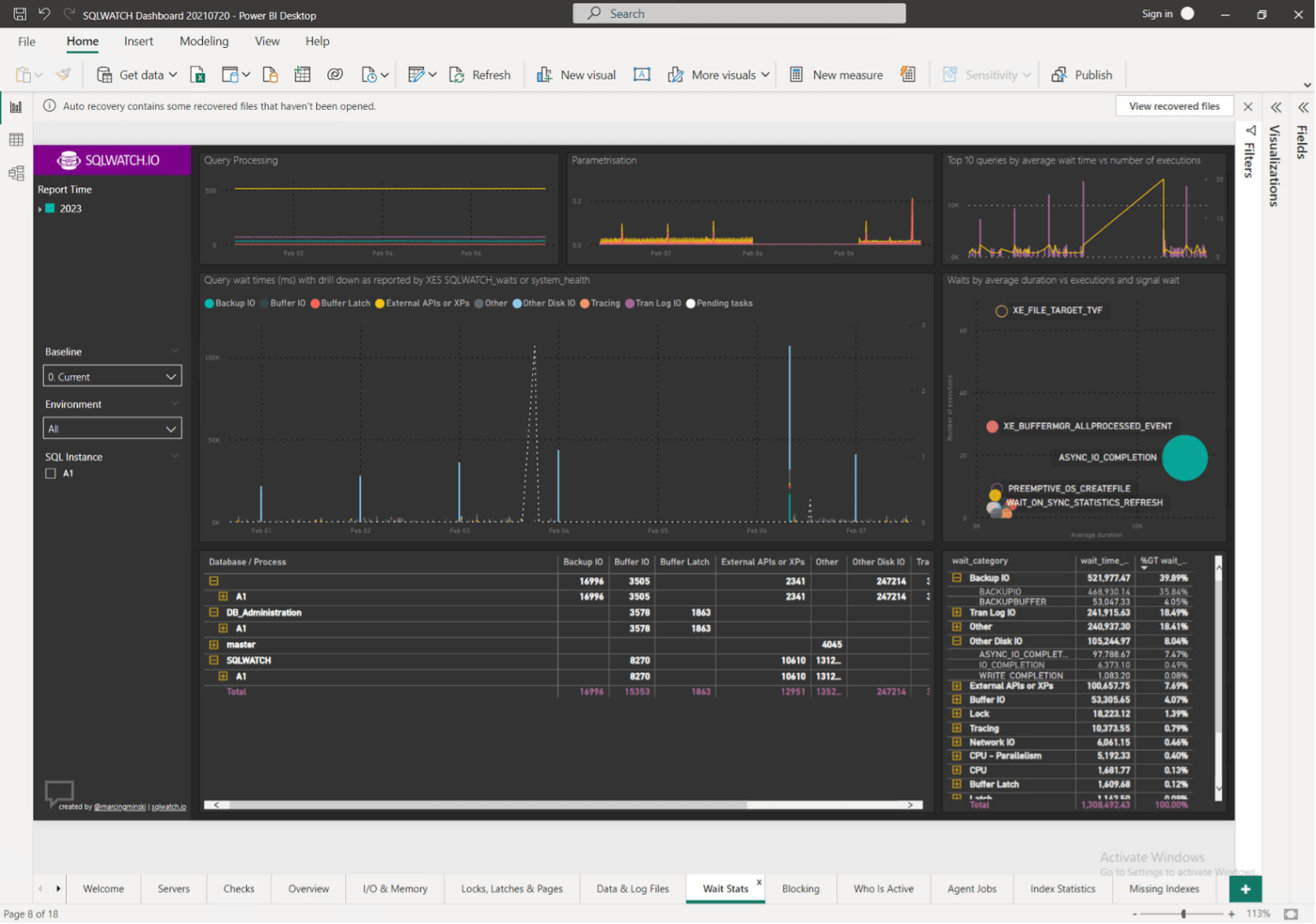The height and width of the screenshot is (924, 1316).
Task: Click the Refresh icon in the ribbon
Action: click(x=456, y=75)
